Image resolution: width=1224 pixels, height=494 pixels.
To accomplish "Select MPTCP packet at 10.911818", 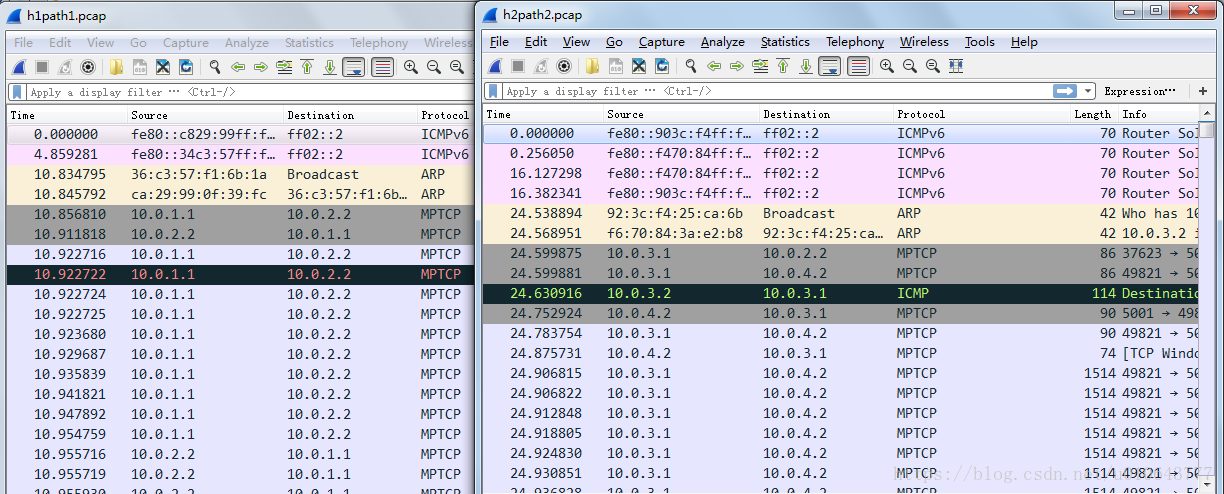I will pos(240,234).
